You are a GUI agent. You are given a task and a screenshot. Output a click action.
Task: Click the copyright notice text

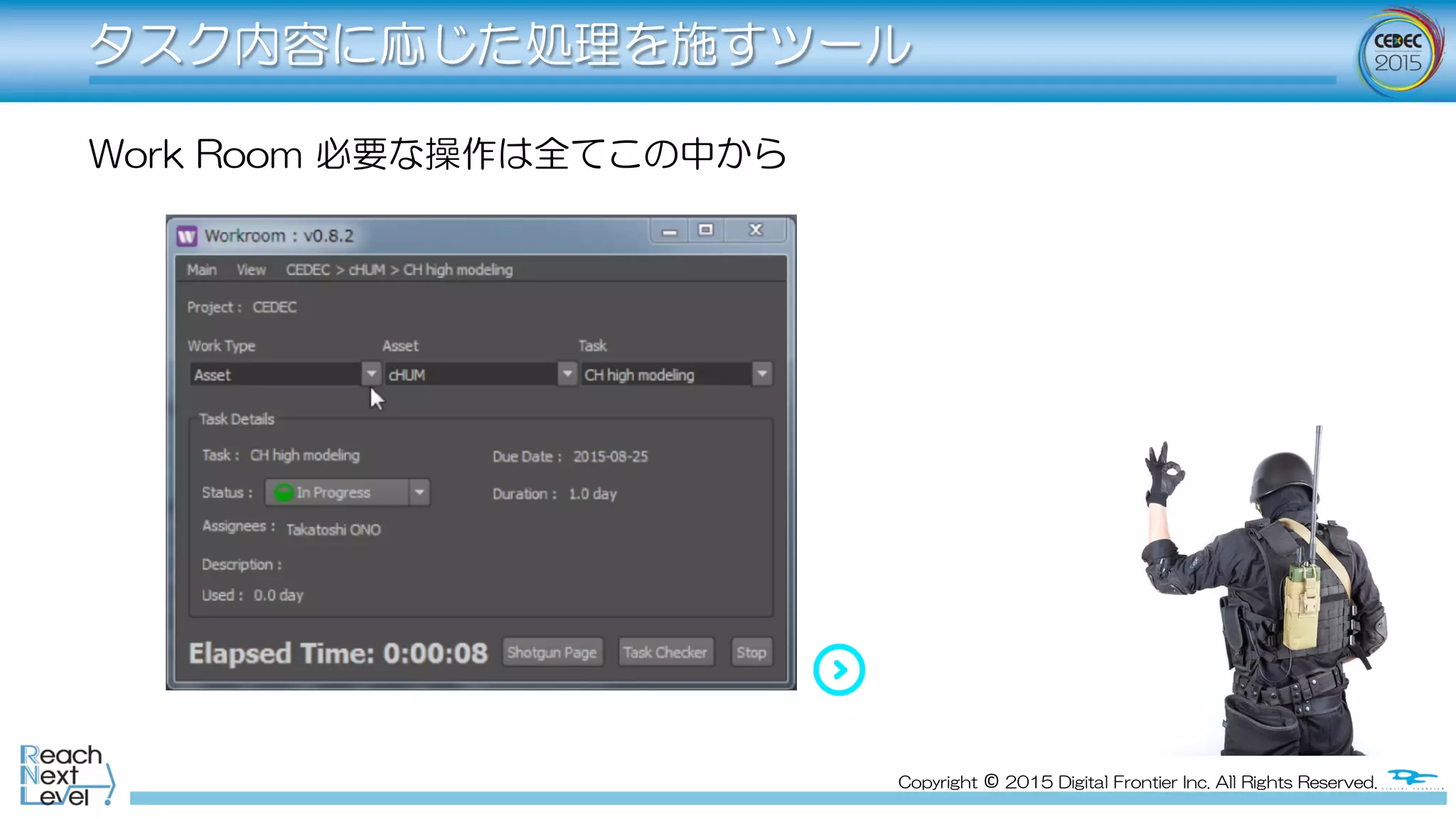pos(1137,782)
